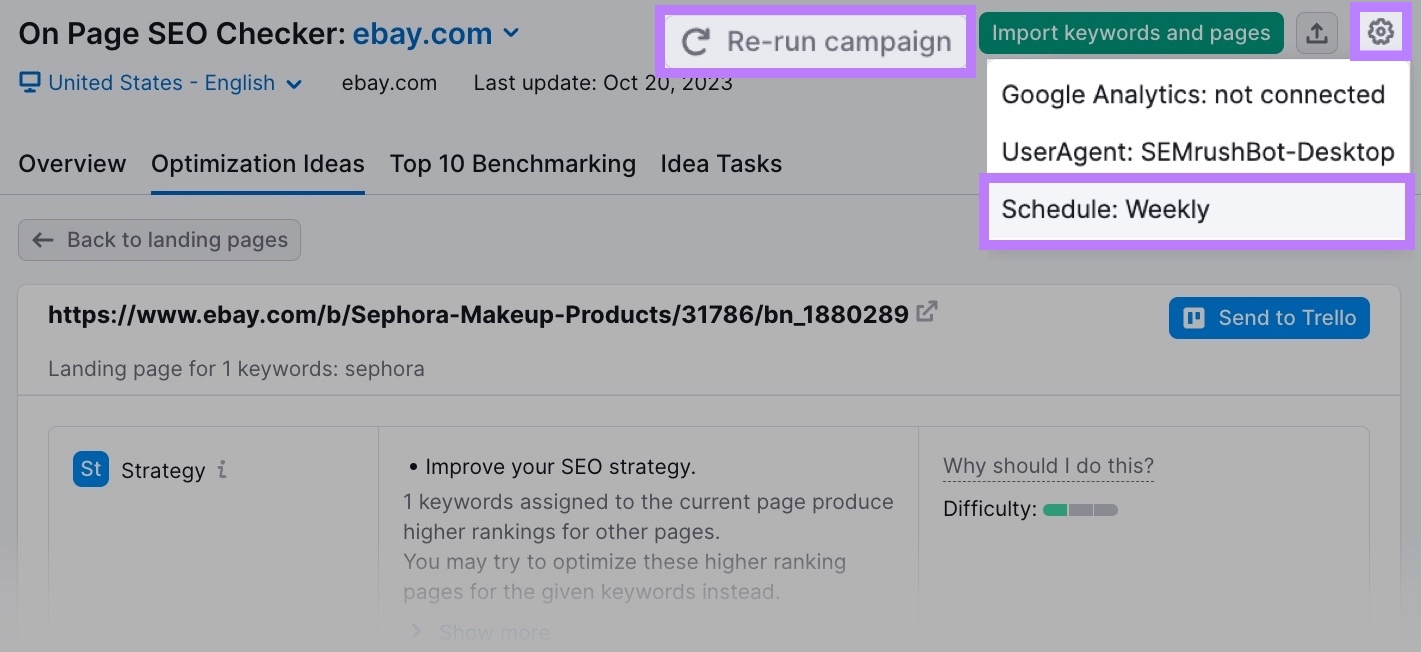The height and width of the screenshot is (652, 1421).
Task: Select Schedule: Weekly in the menu
Action: click(1105, 210)
